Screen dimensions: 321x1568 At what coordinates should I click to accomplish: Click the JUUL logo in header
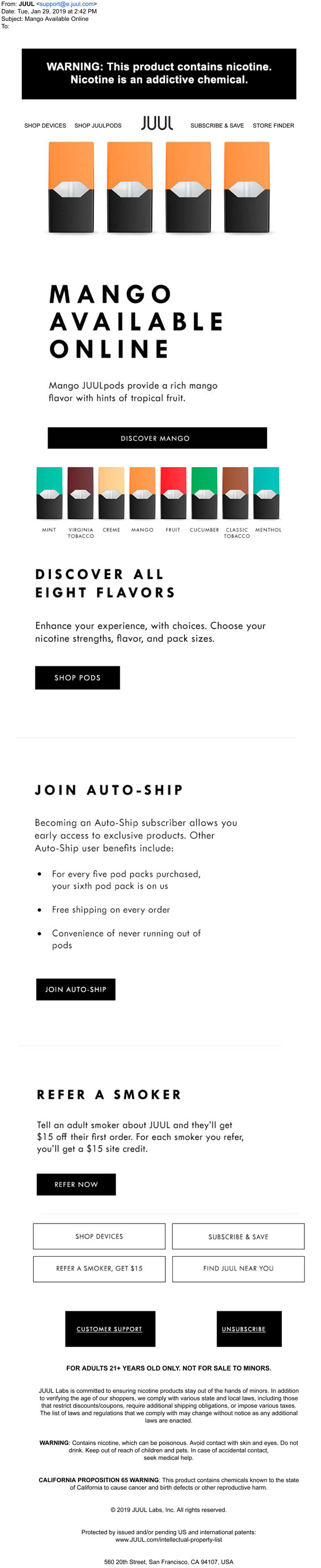tap(157, 124)
